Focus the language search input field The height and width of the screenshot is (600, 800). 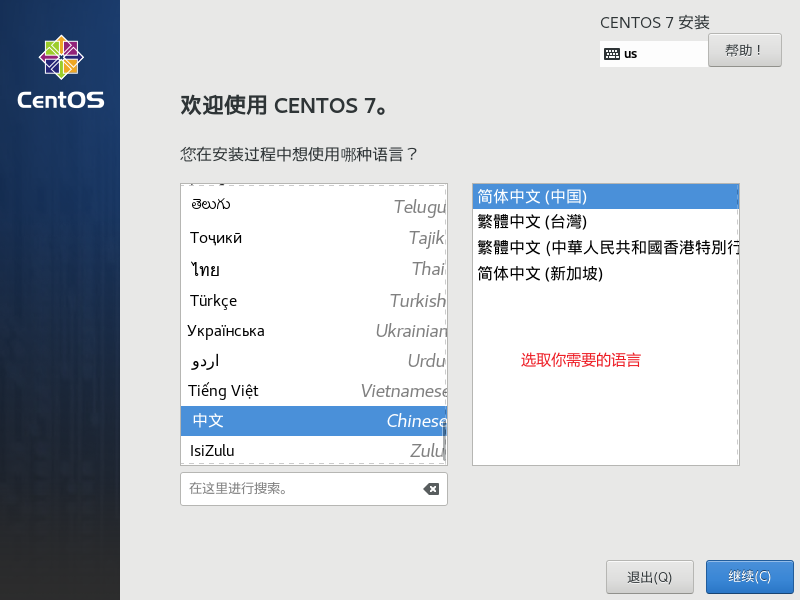[314, 489]
